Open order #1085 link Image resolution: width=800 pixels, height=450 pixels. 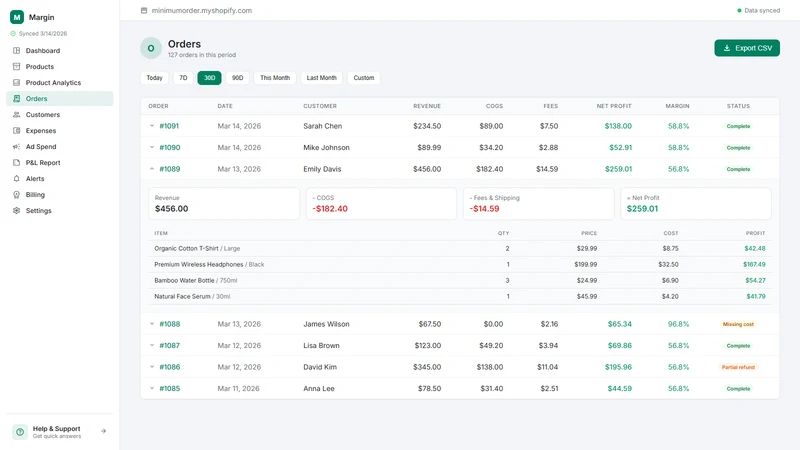169,388
